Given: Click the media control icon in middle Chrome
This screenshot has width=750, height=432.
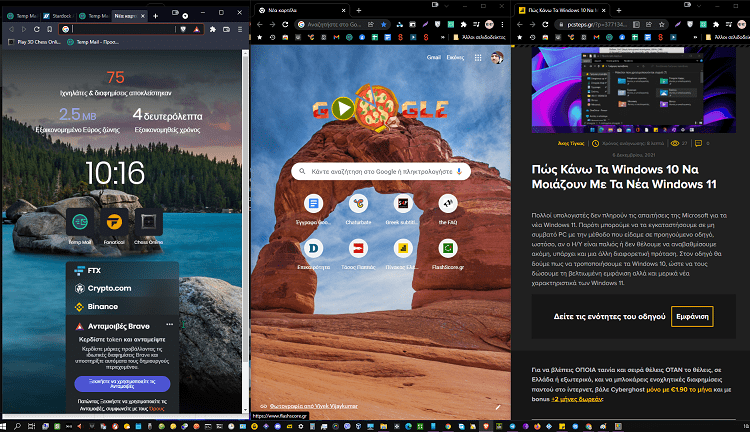Looking at the screenshot, I should click(x=476, y=24).
